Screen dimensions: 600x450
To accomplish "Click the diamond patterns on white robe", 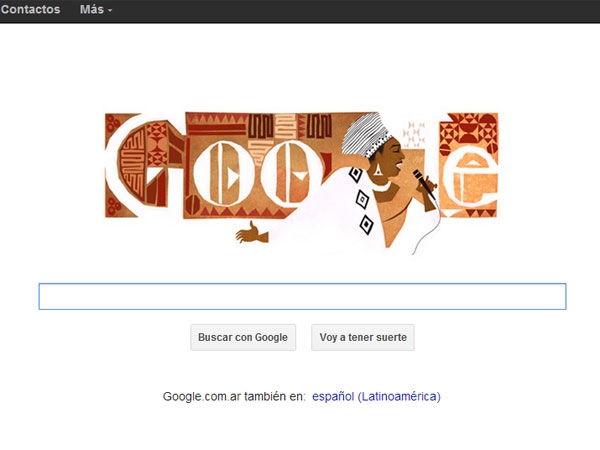I will tap(361, 201).
